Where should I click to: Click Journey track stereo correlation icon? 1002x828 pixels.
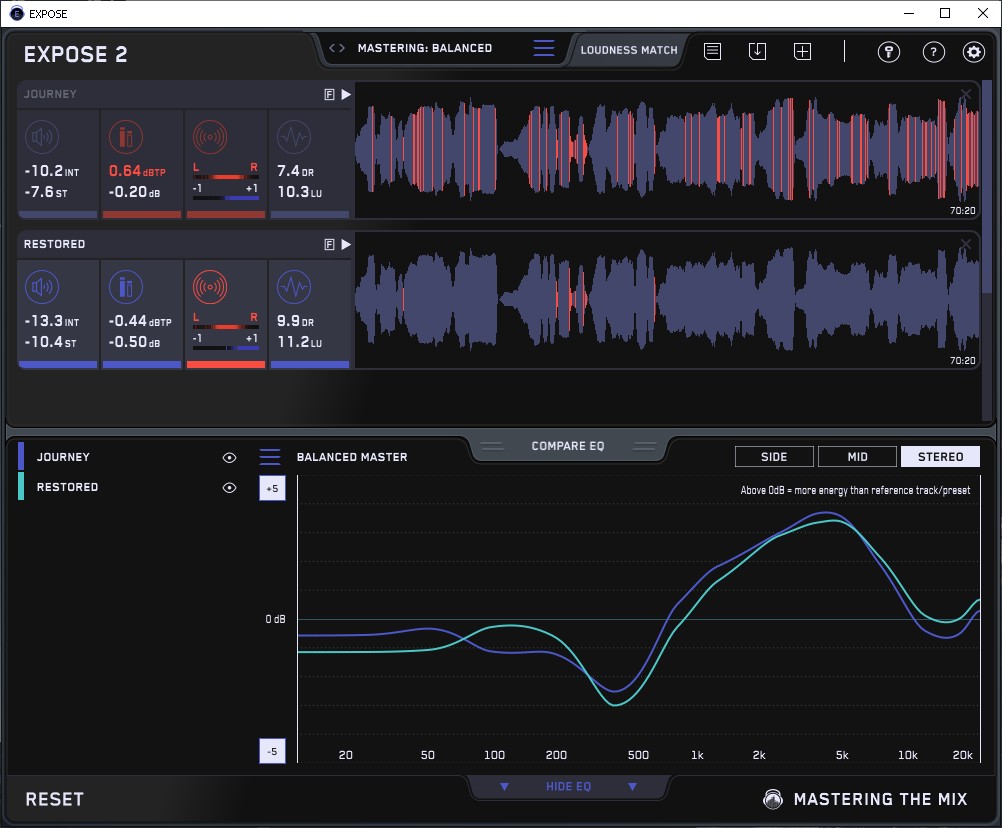click(x=210, y=137)
